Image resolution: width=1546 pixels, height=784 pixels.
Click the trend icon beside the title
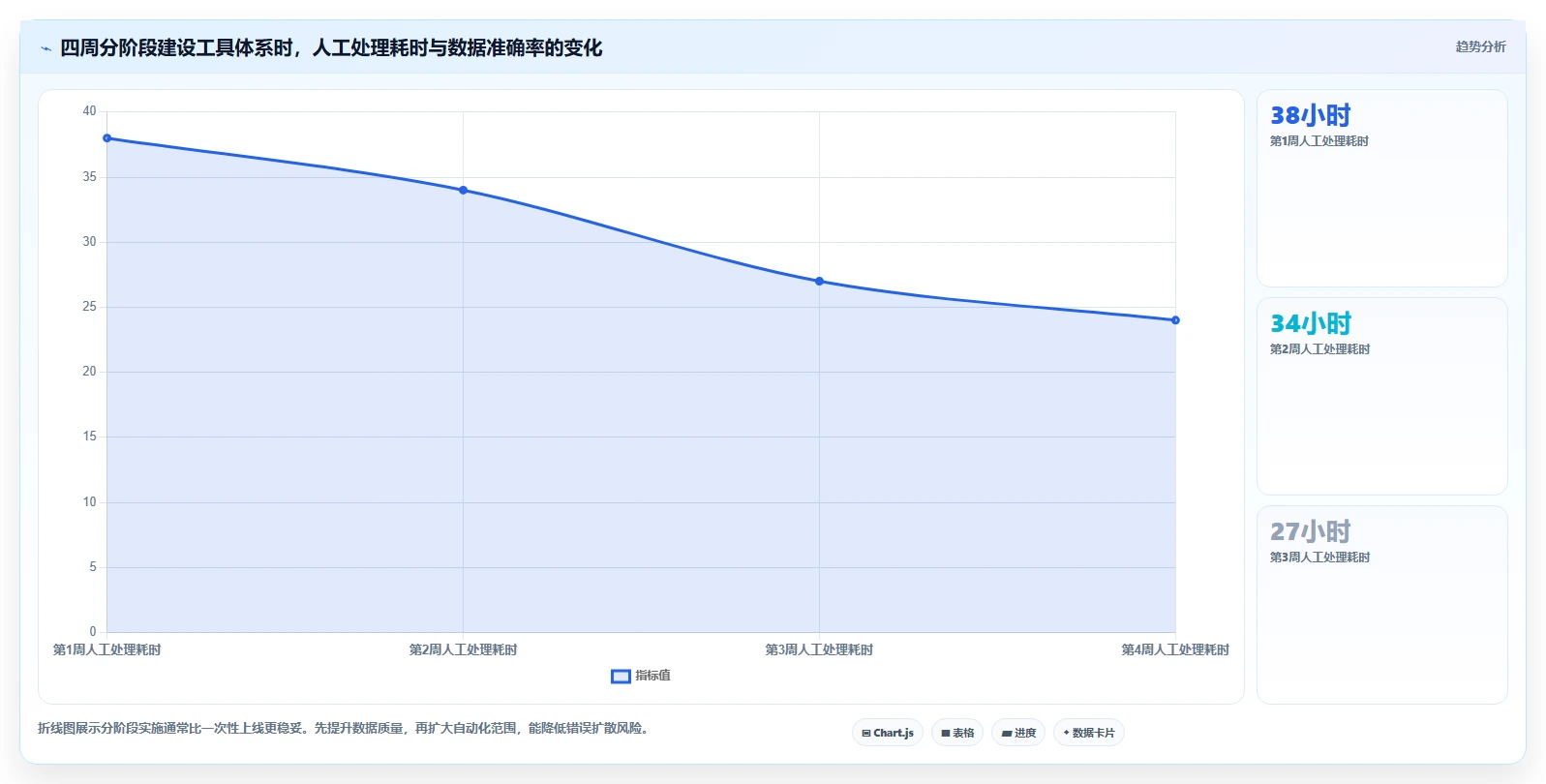tap(45, 48)
